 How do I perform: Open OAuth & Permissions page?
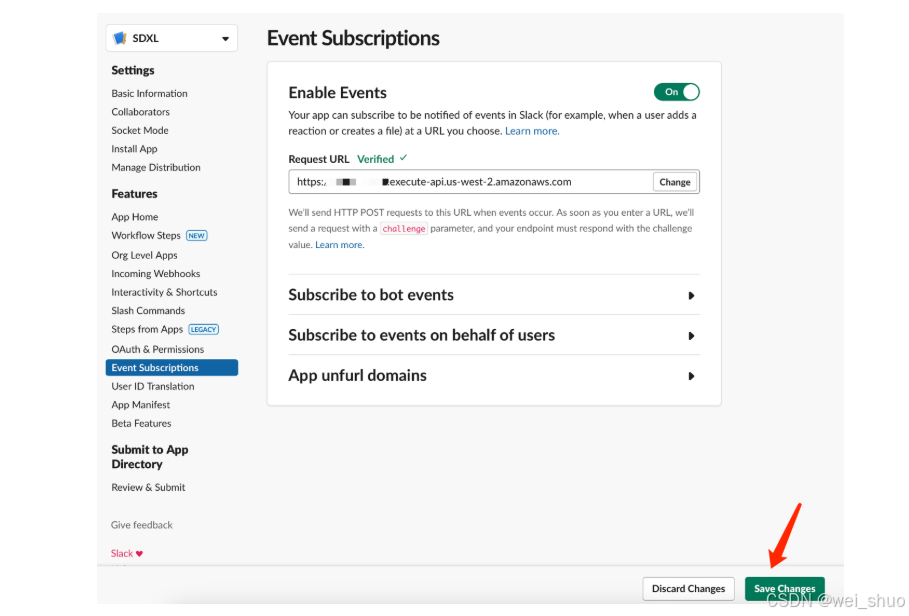tap(158, 349)
